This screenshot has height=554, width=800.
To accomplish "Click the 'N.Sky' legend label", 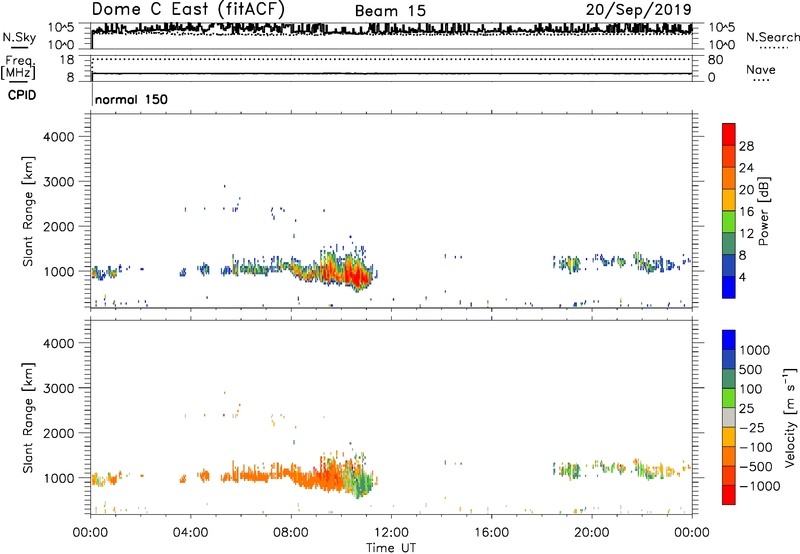I will 19,37.
